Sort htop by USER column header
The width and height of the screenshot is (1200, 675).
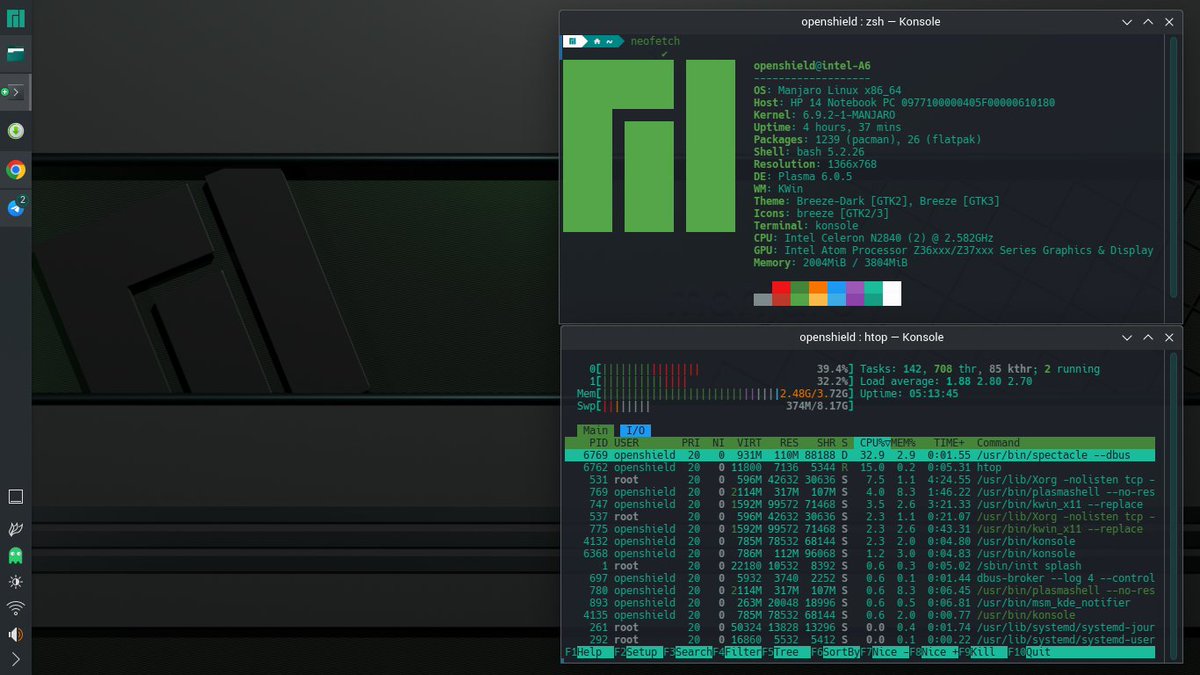coord(627,443)
